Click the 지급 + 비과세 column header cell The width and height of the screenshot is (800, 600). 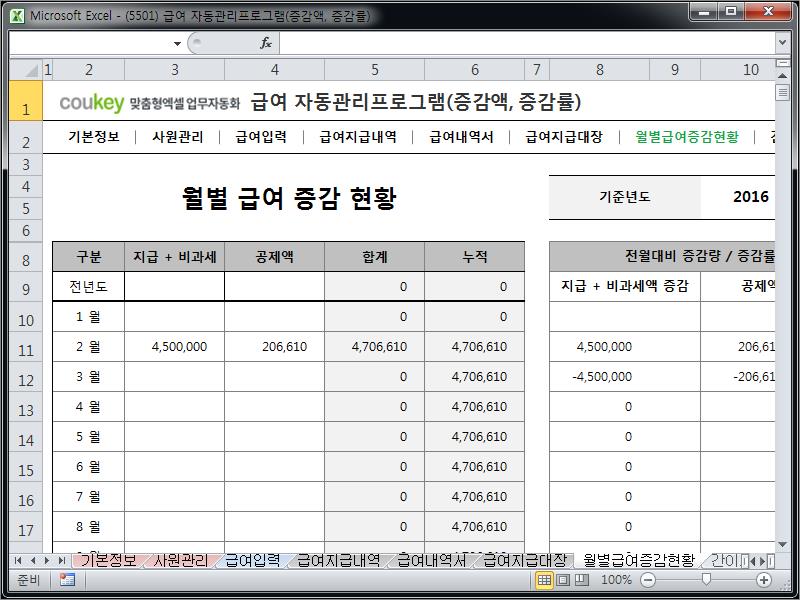174,257
